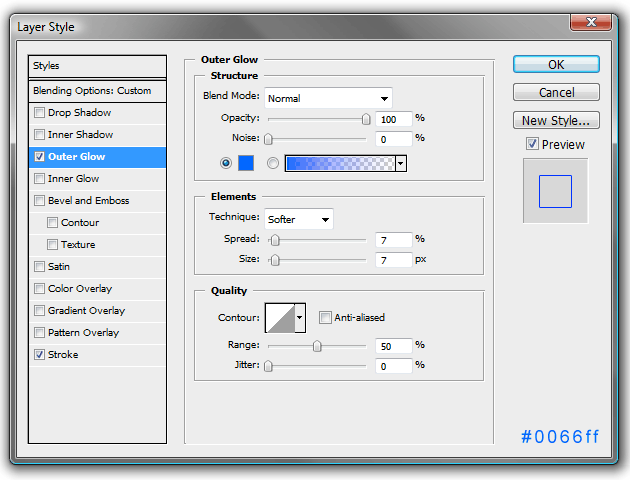Click the New Style... button
Screen dimensions: 630x480
coord(556,120)
